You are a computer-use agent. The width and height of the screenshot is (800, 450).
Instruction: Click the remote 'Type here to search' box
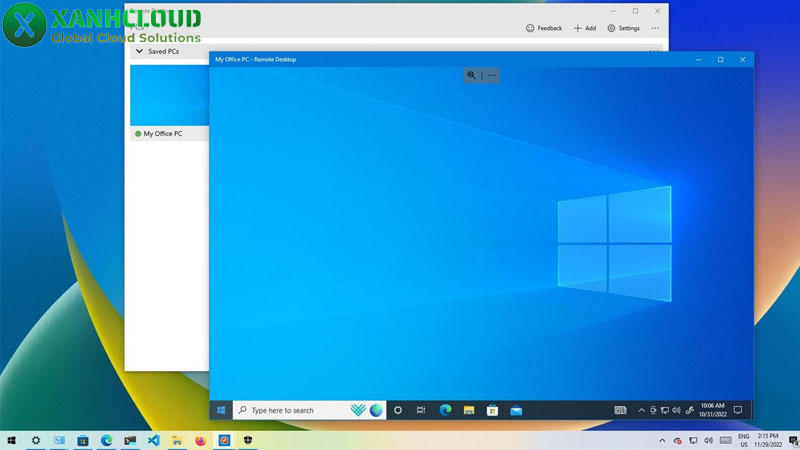(x=309, y=410)
